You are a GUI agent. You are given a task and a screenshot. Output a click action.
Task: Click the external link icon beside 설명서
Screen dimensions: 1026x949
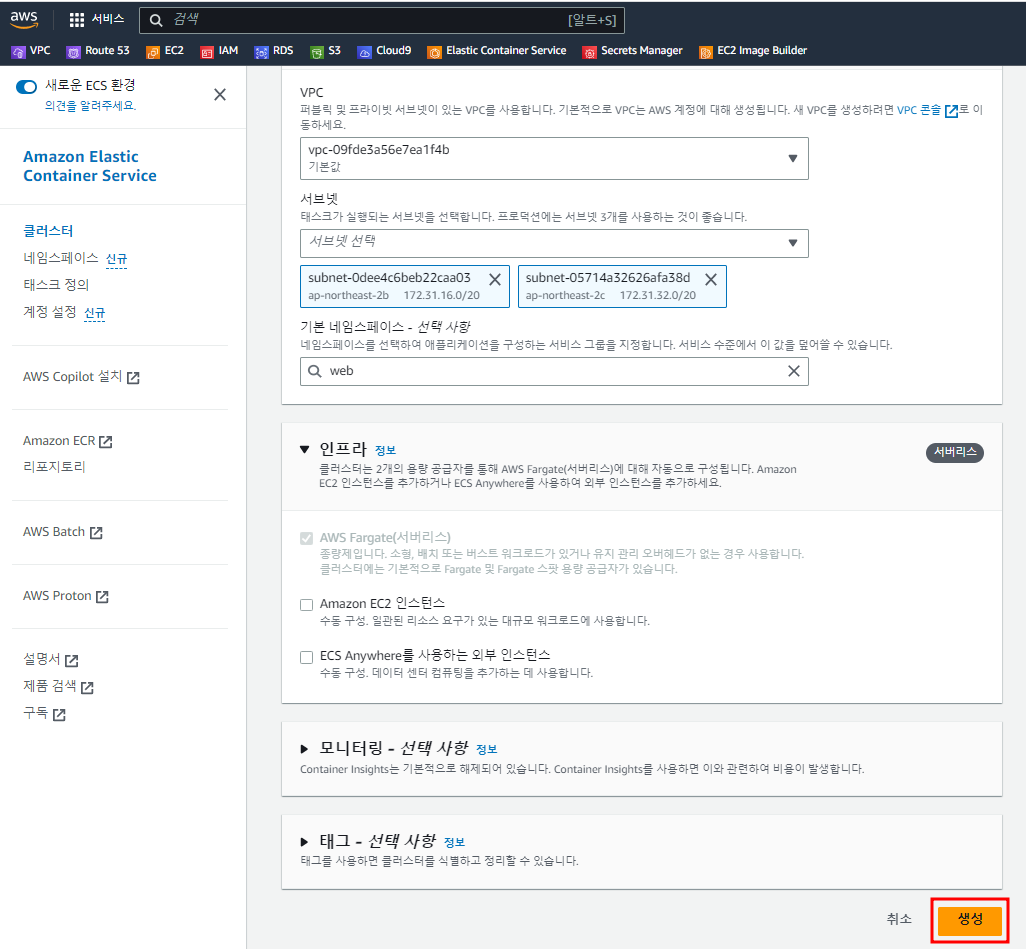click(71, 660)
